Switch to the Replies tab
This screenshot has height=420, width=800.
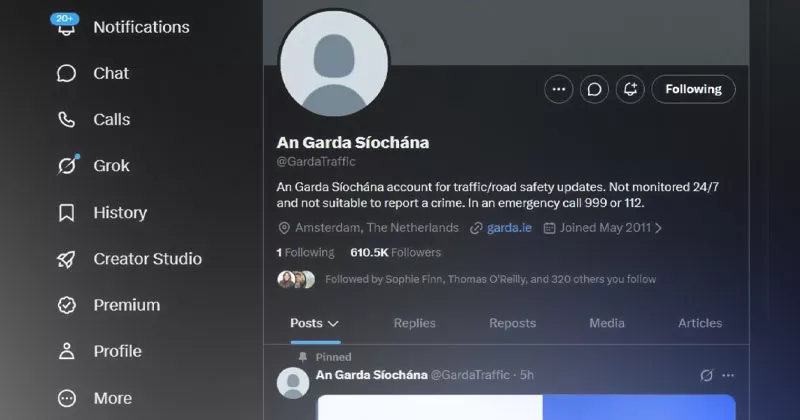[x=414, y=323]
